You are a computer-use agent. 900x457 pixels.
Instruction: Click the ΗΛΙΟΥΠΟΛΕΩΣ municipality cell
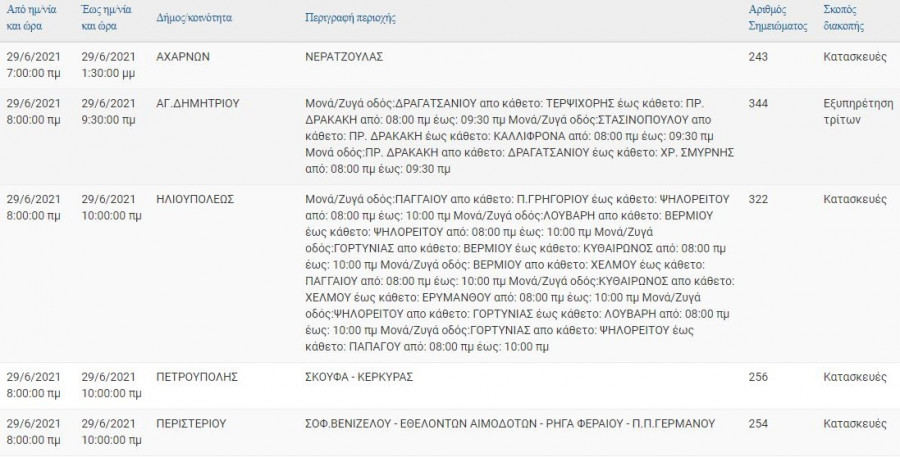pyautogui.click(x=195, y=199)
